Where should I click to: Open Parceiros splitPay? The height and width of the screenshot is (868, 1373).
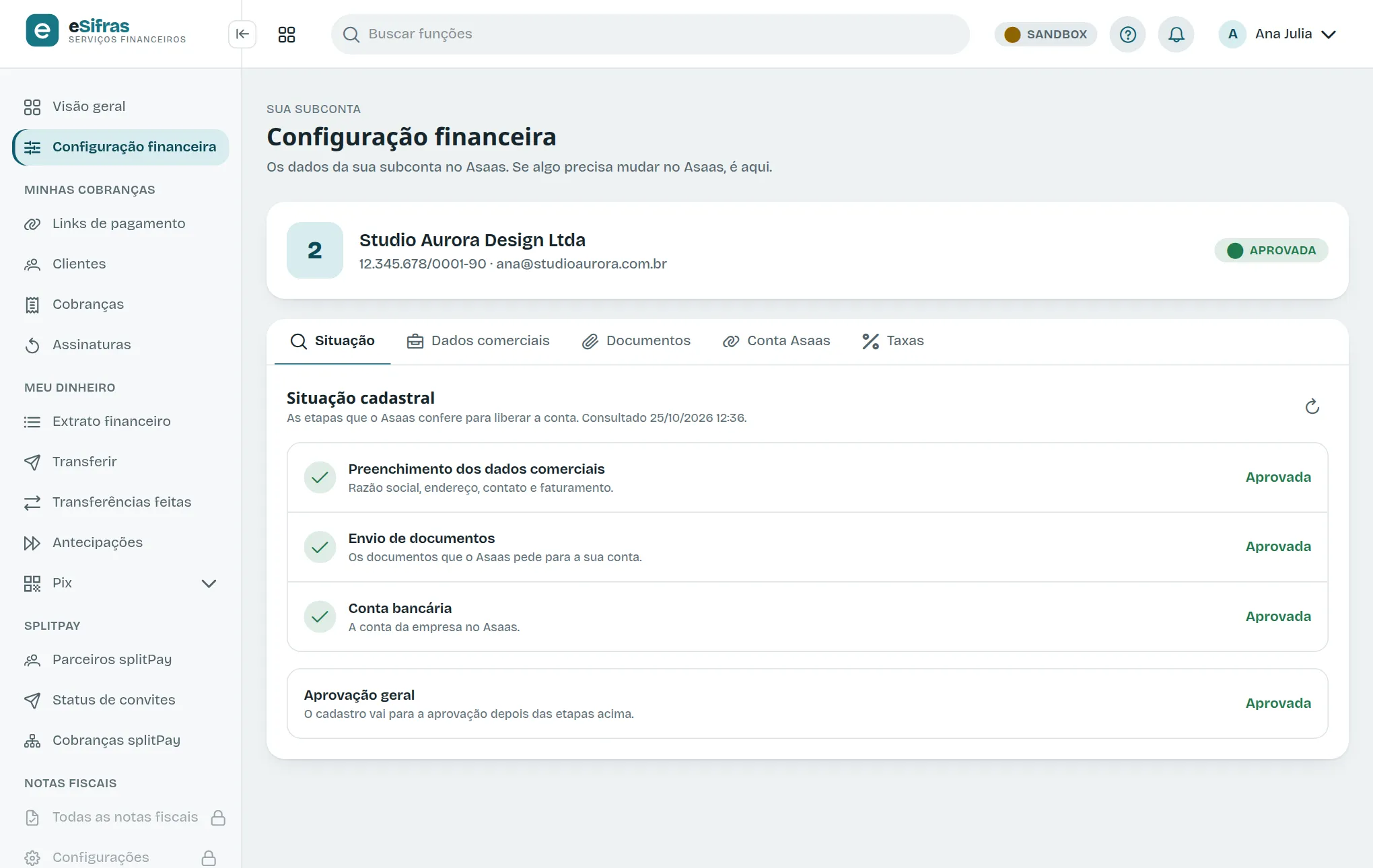coord(120,659)
